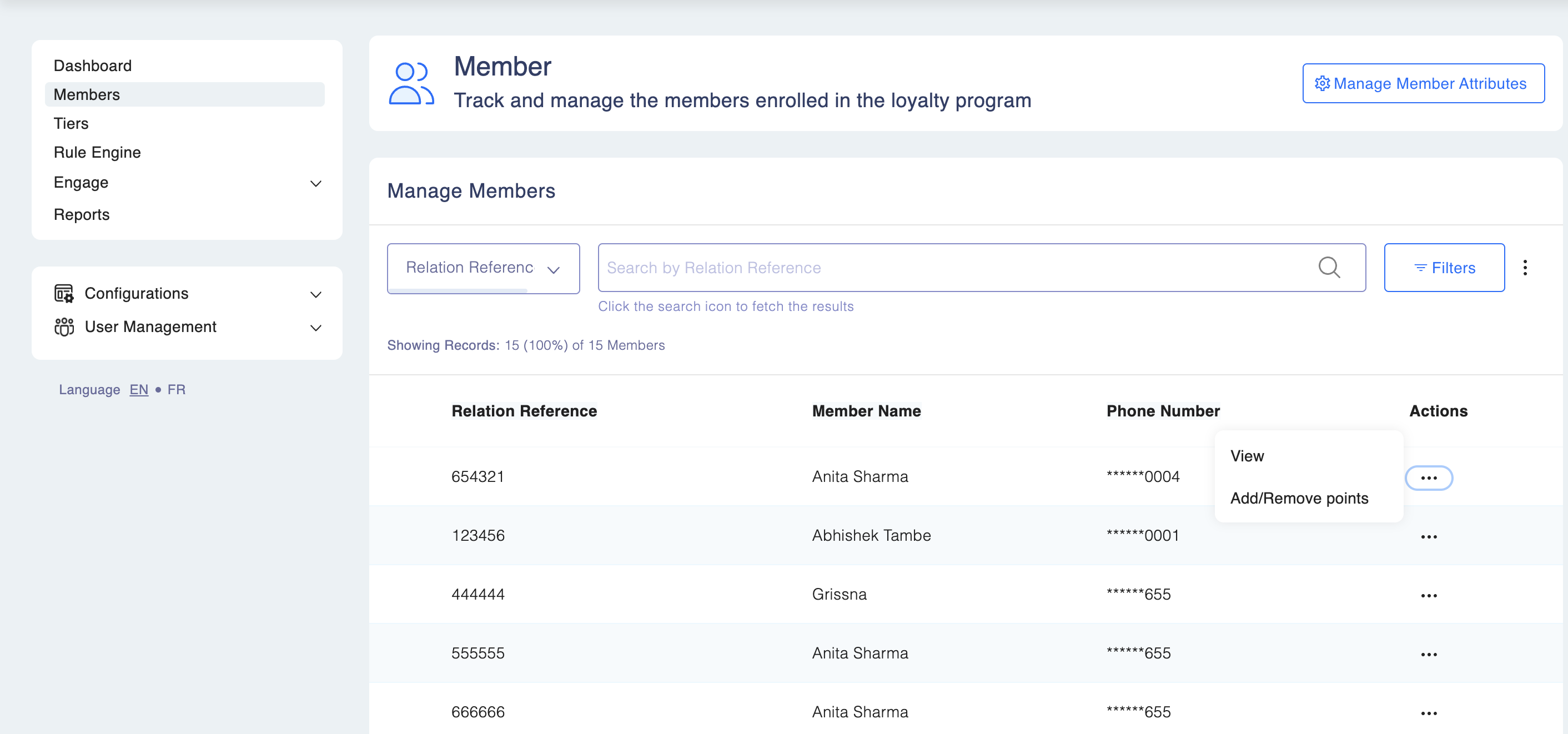1568x734 pixels.
Task: Choose Add/Remove points menu option
Action: click(1298, 499)
